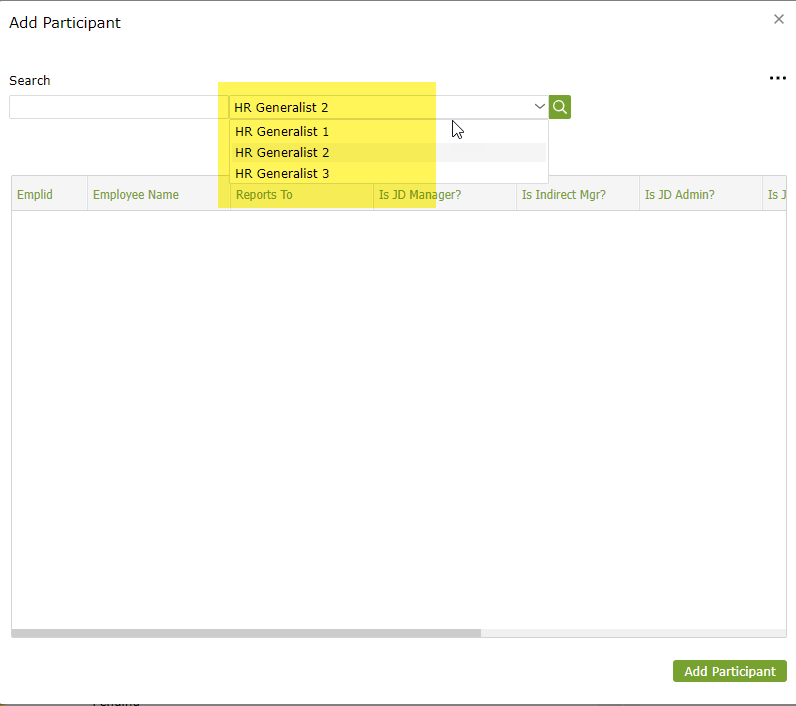
Task: Sort by the Emplid column header
Action: tap(35, 194)
